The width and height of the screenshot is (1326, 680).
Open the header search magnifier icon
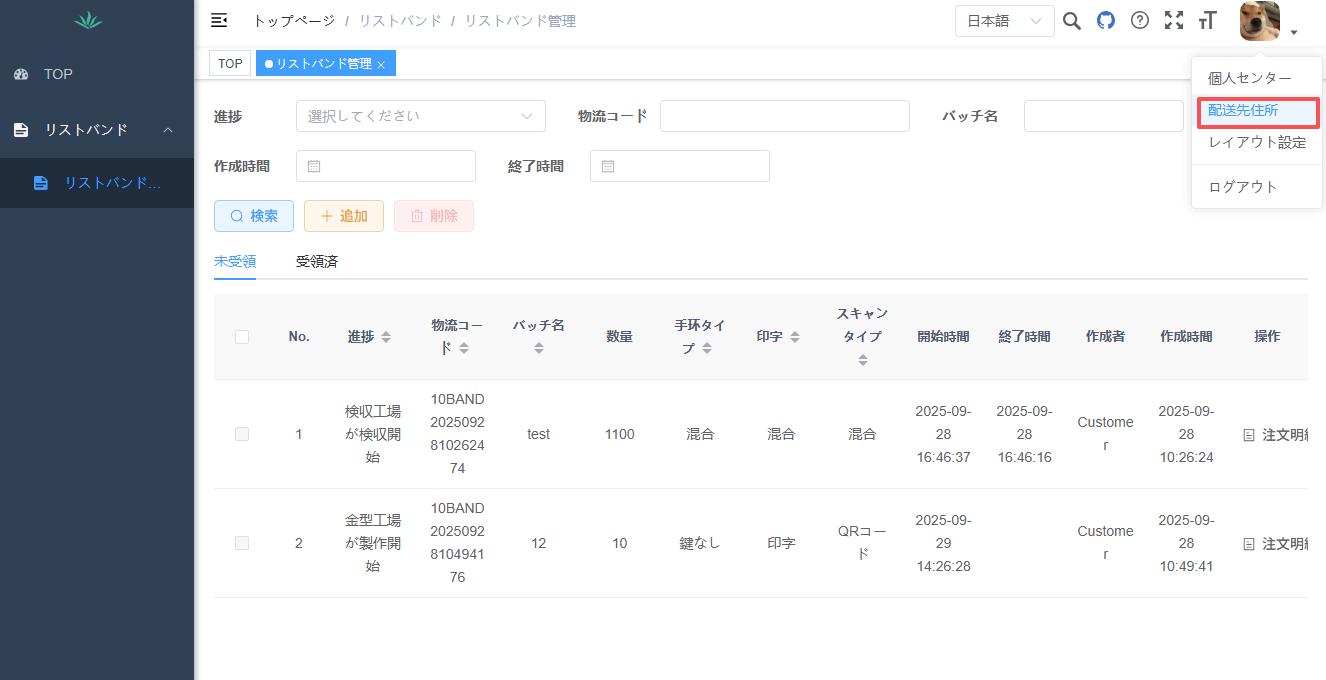click(1072, 21)
